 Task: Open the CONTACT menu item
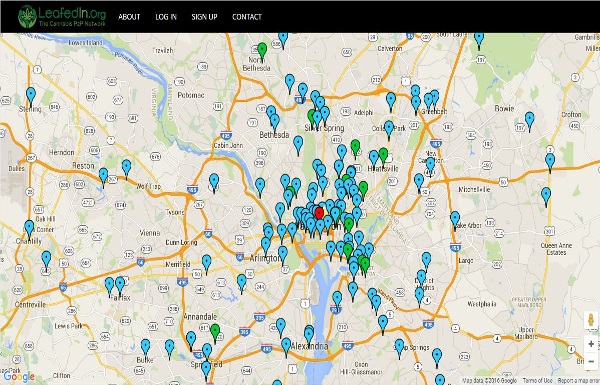(247, 17)
